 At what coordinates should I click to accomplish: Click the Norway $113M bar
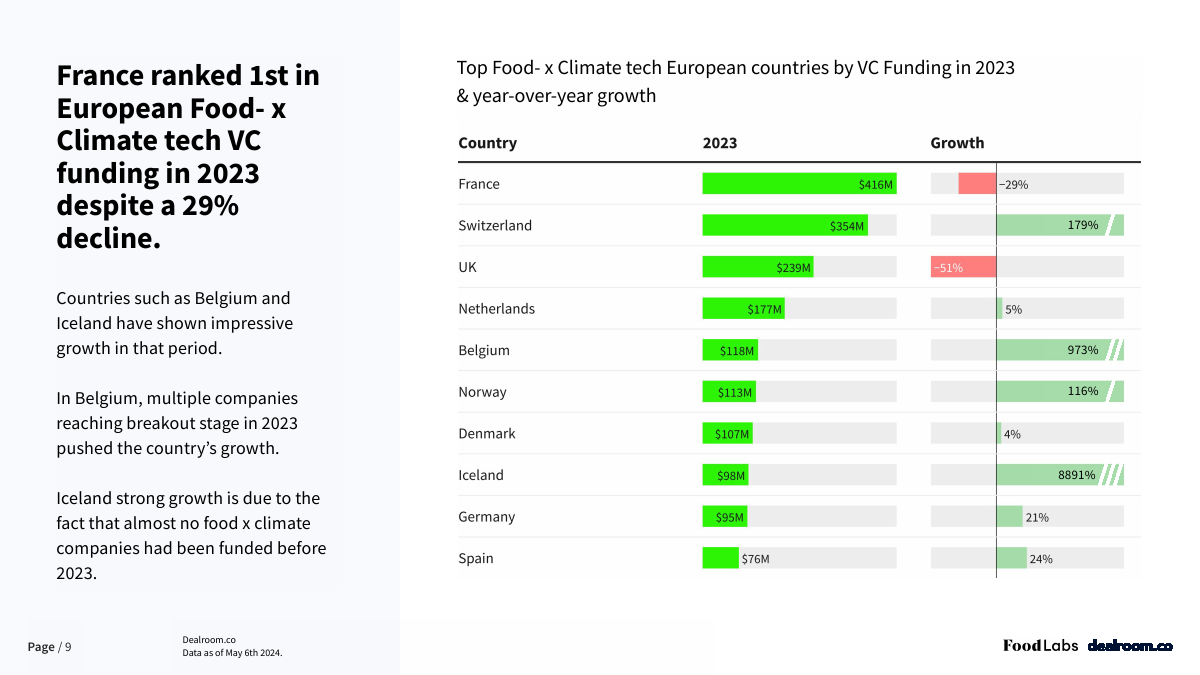[x=729, y=392]
